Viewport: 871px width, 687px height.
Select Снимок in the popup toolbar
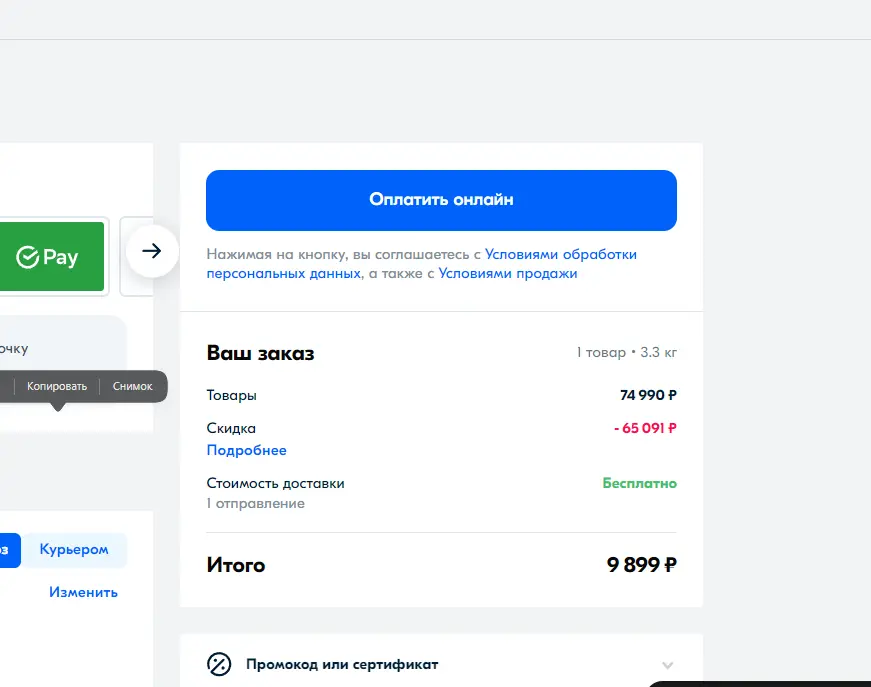[x=132, y=387]
